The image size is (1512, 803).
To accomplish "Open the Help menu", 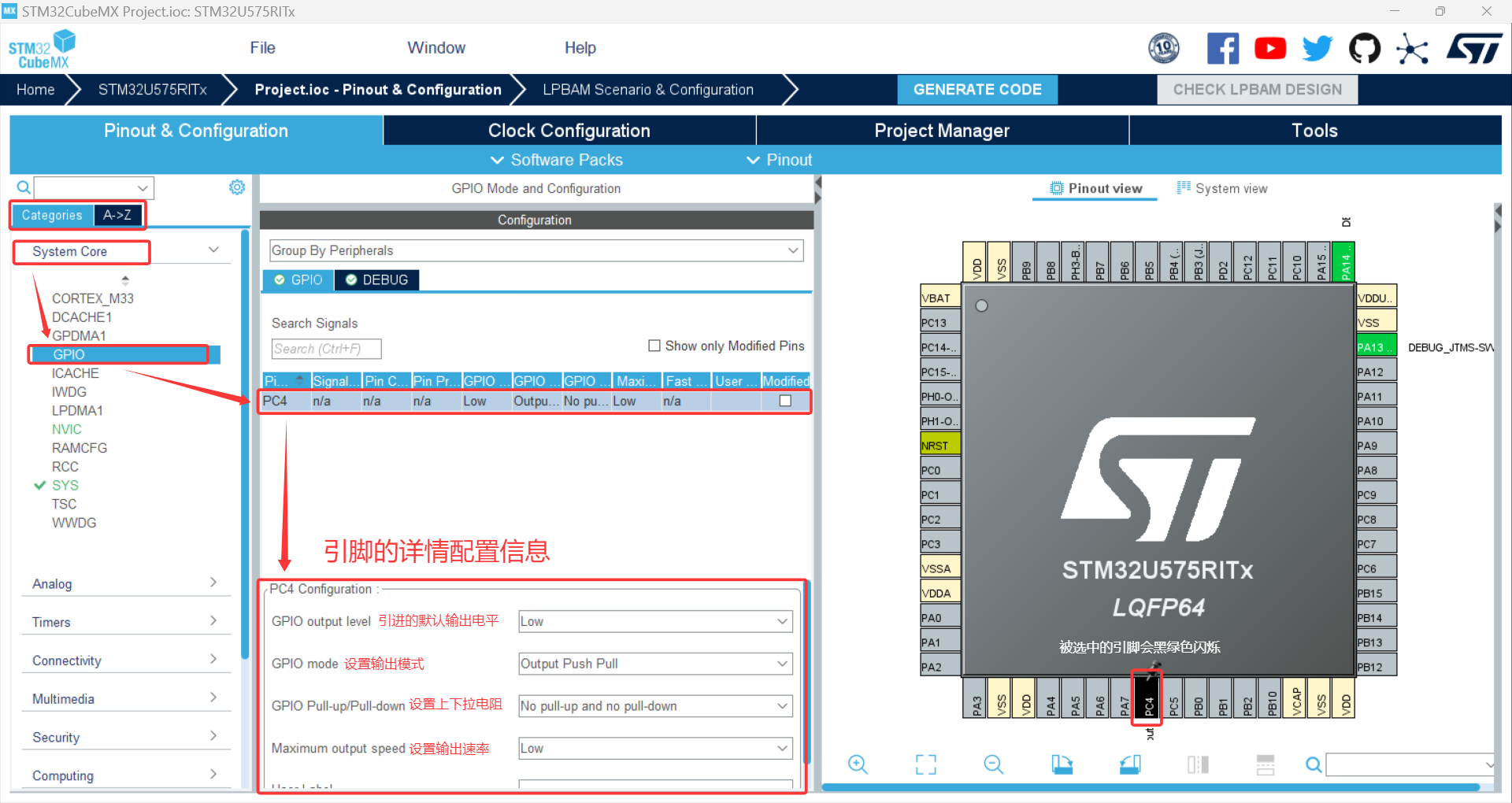I will coord(580,48).
